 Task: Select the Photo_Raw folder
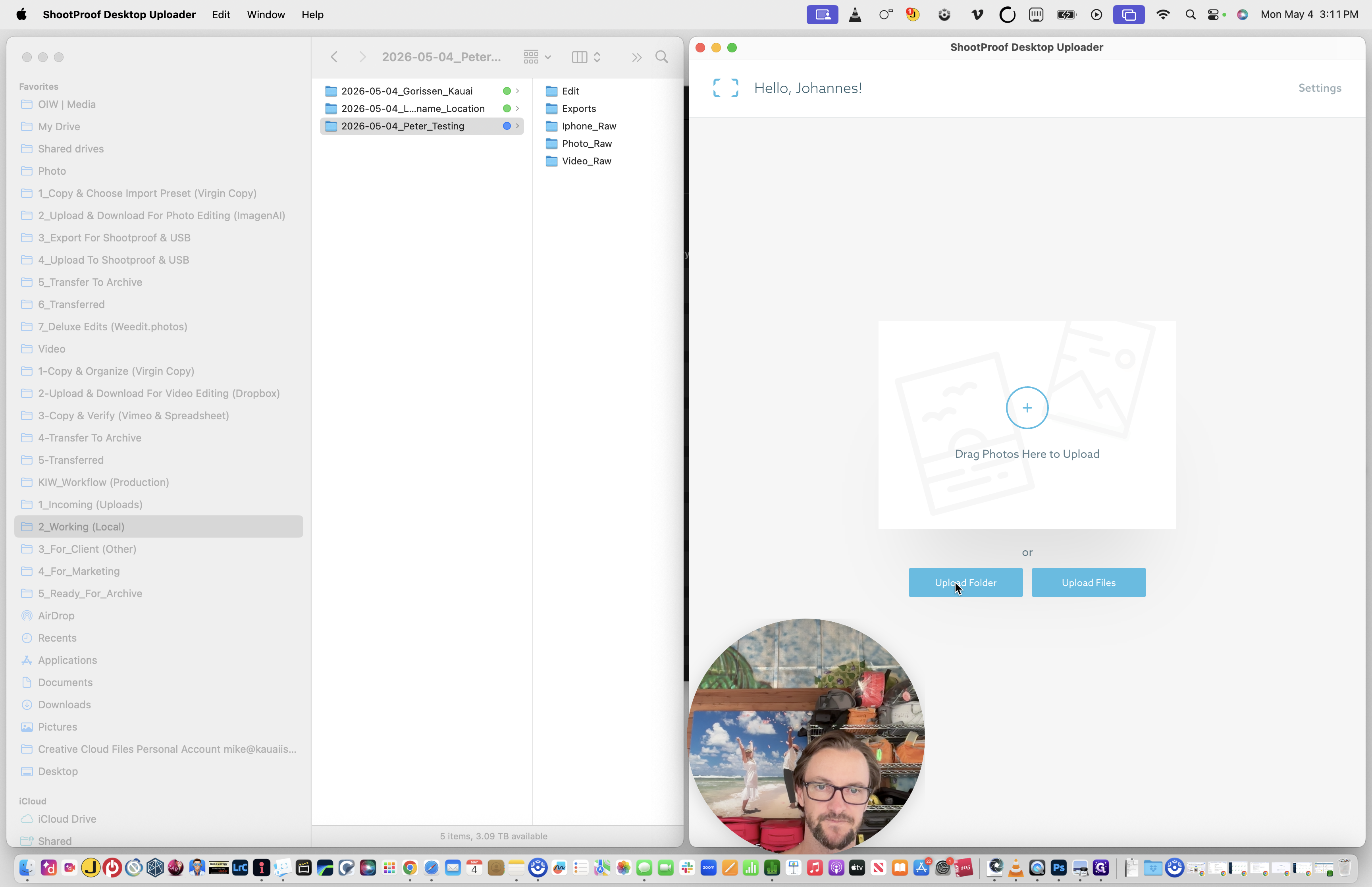(587, 143)
